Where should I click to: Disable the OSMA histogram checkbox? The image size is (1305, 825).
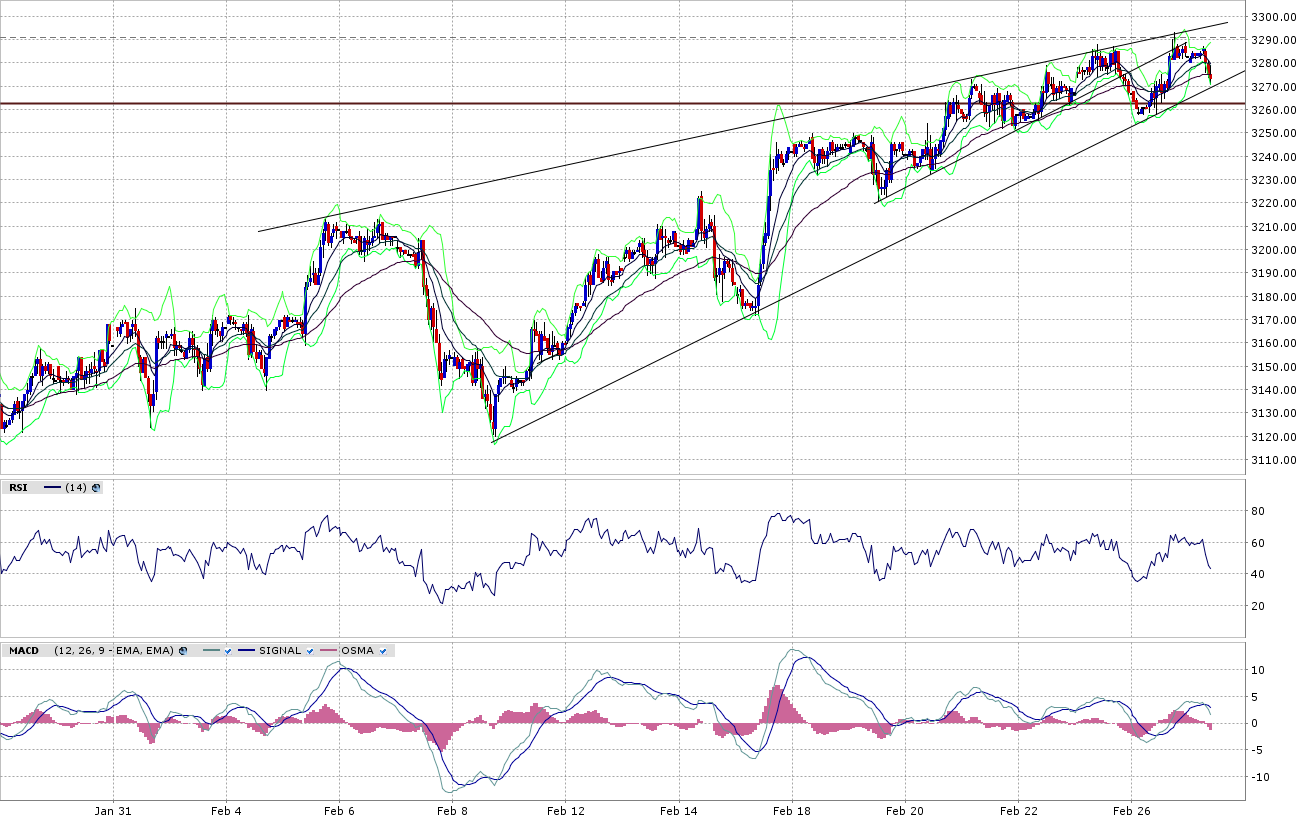click(x=382, y=651)
